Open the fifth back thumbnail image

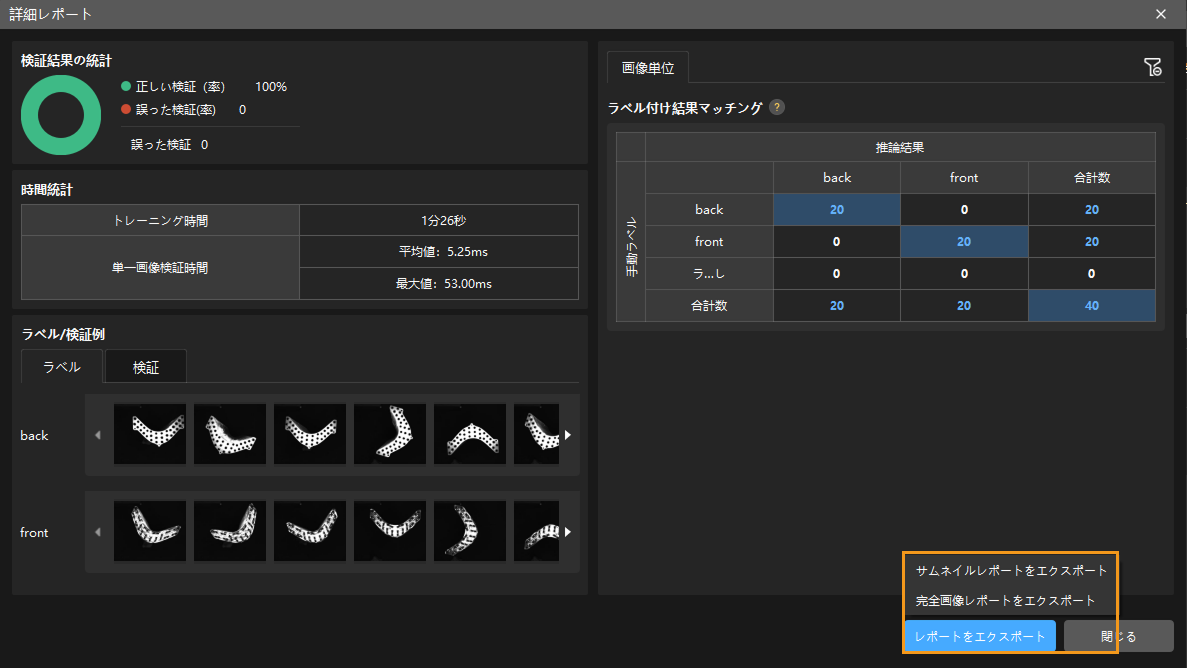[x=469, y=434]
